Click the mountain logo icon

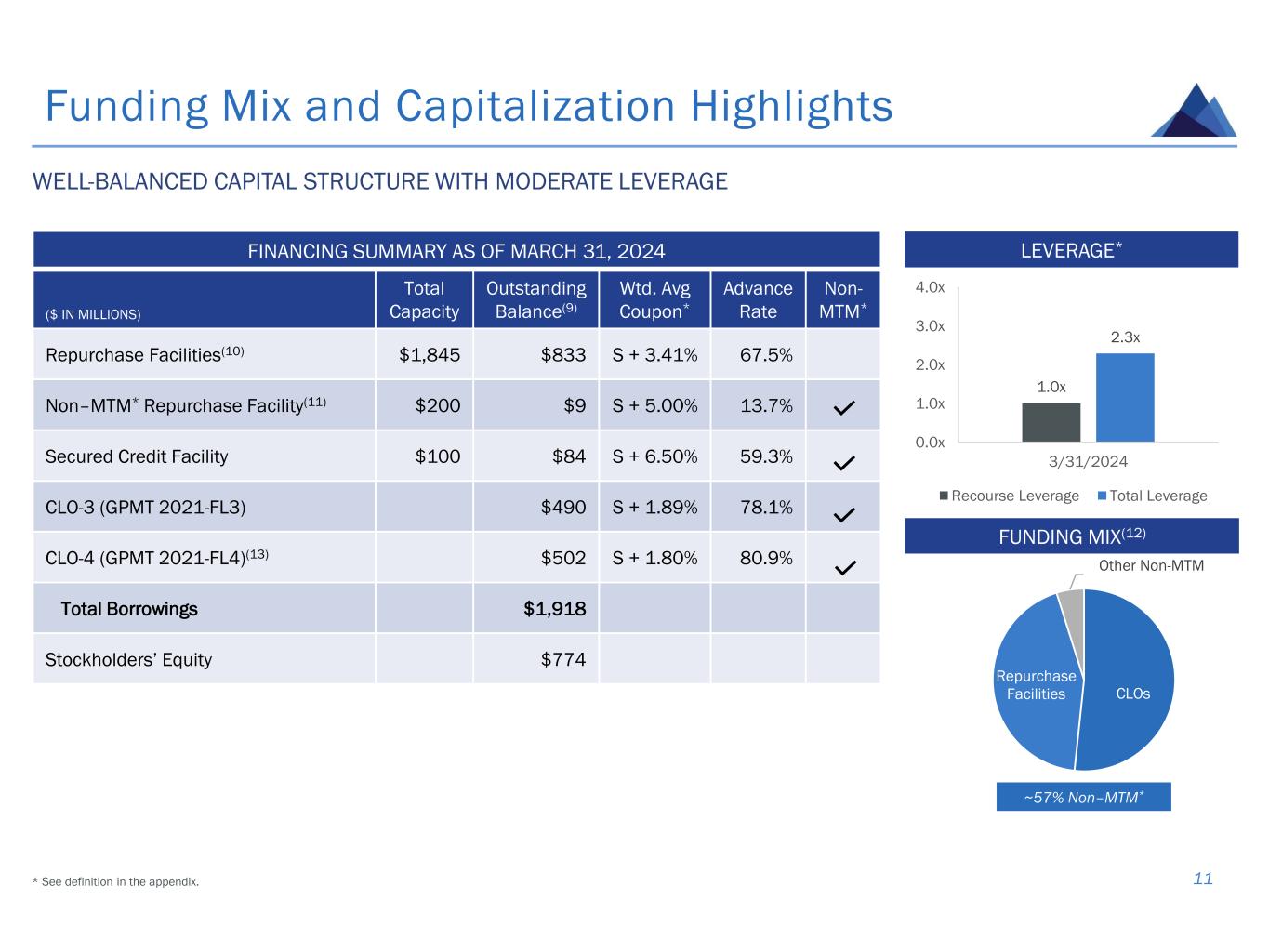point(1194,112)
